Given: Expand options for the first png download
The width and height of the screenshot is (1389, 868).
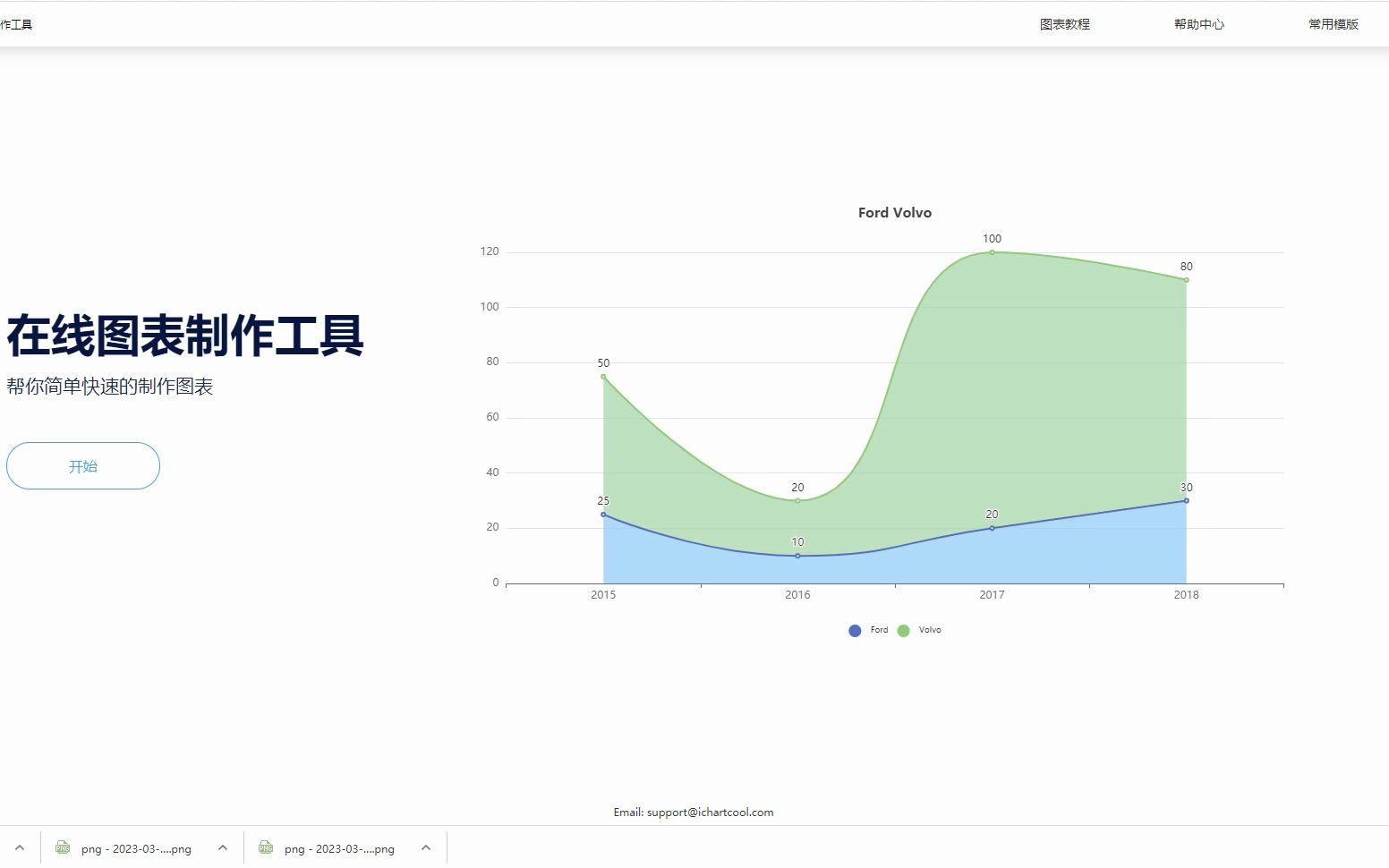Looking at the screenshot, I should pyautogui.click(x=223, y=847).
